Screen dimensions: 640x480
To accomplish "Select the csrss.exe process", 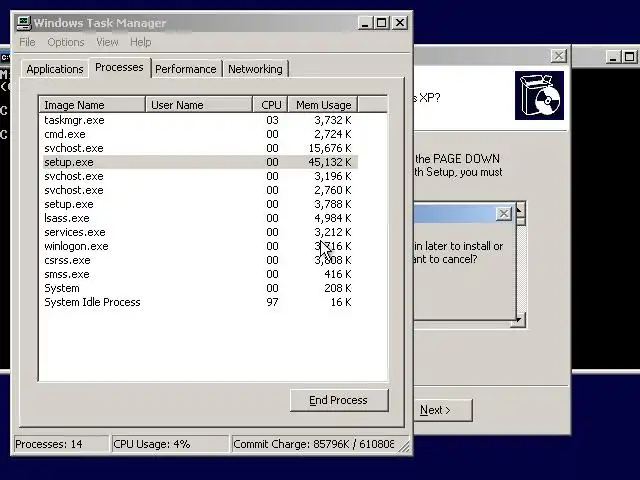I will (200, 260).
